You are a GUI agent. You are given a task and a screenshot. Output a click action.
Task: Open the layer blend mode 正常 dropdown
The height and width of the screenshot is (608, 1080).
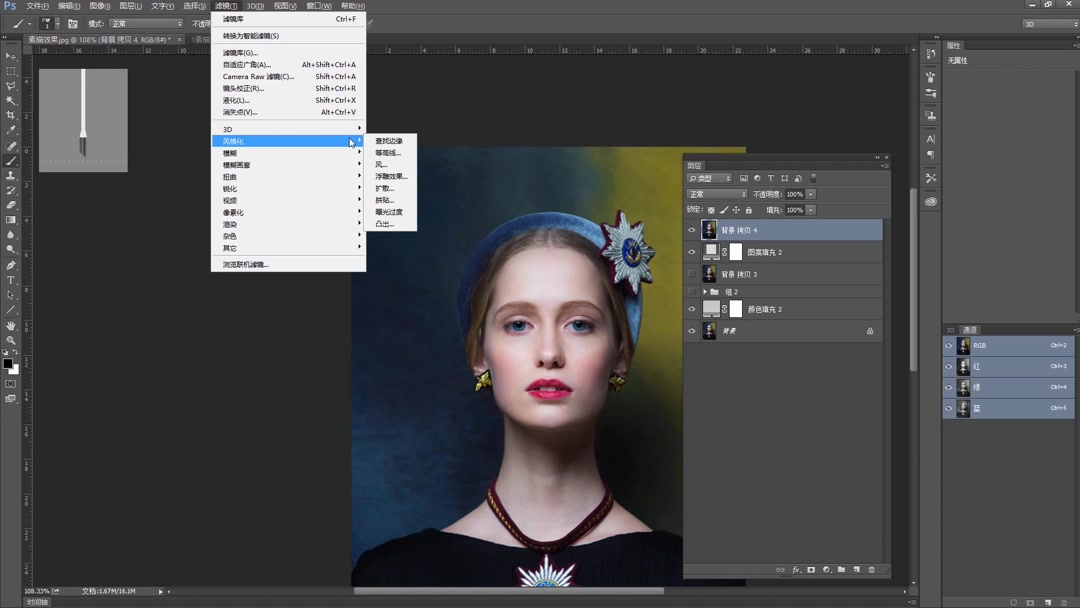tap(717, 194)
